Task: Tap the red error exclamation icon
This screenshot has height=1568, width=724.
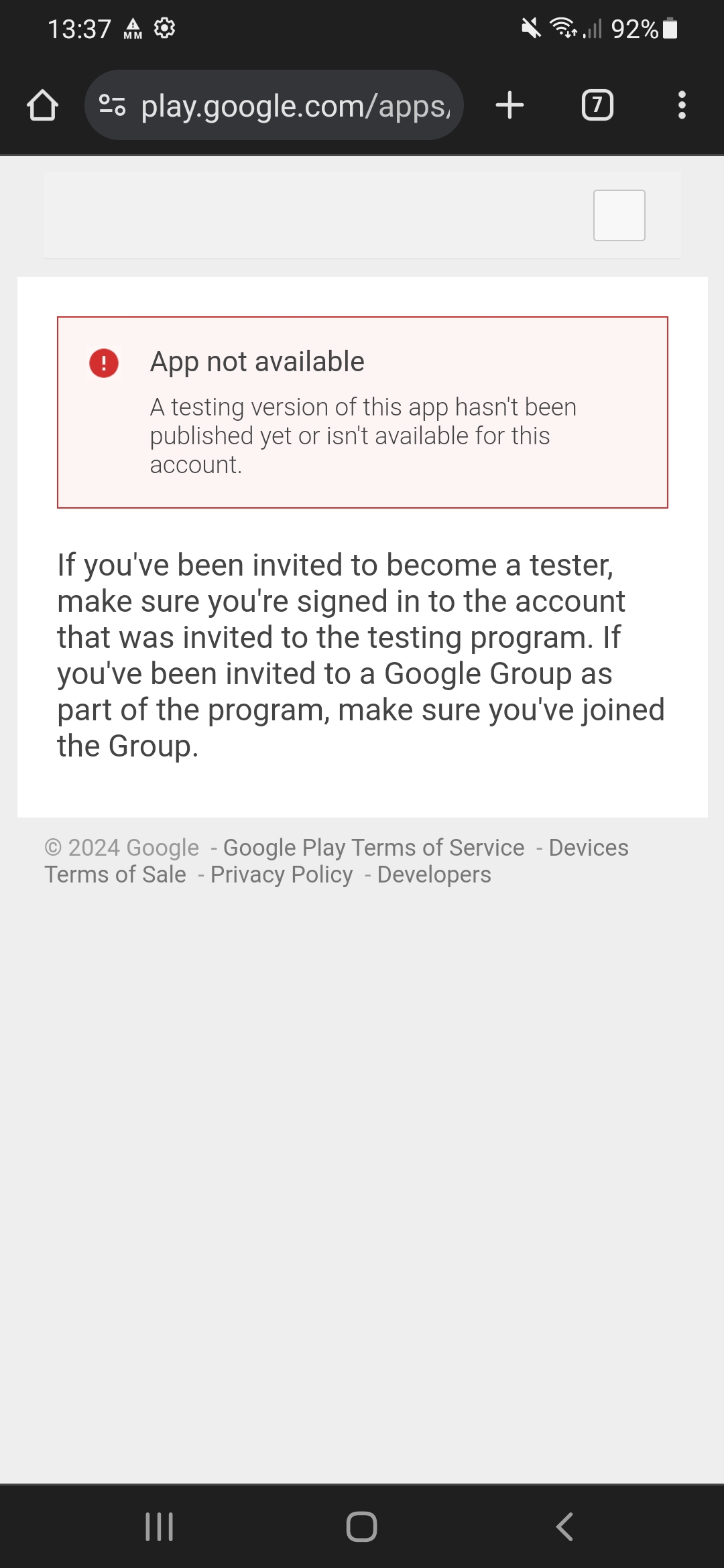Action: pos(104,363)
